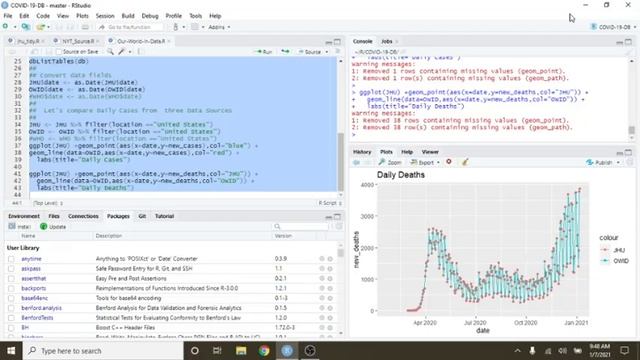Click the editor vertical scrollbar thumb
This screenshot has width=640, height=360.
340,161
